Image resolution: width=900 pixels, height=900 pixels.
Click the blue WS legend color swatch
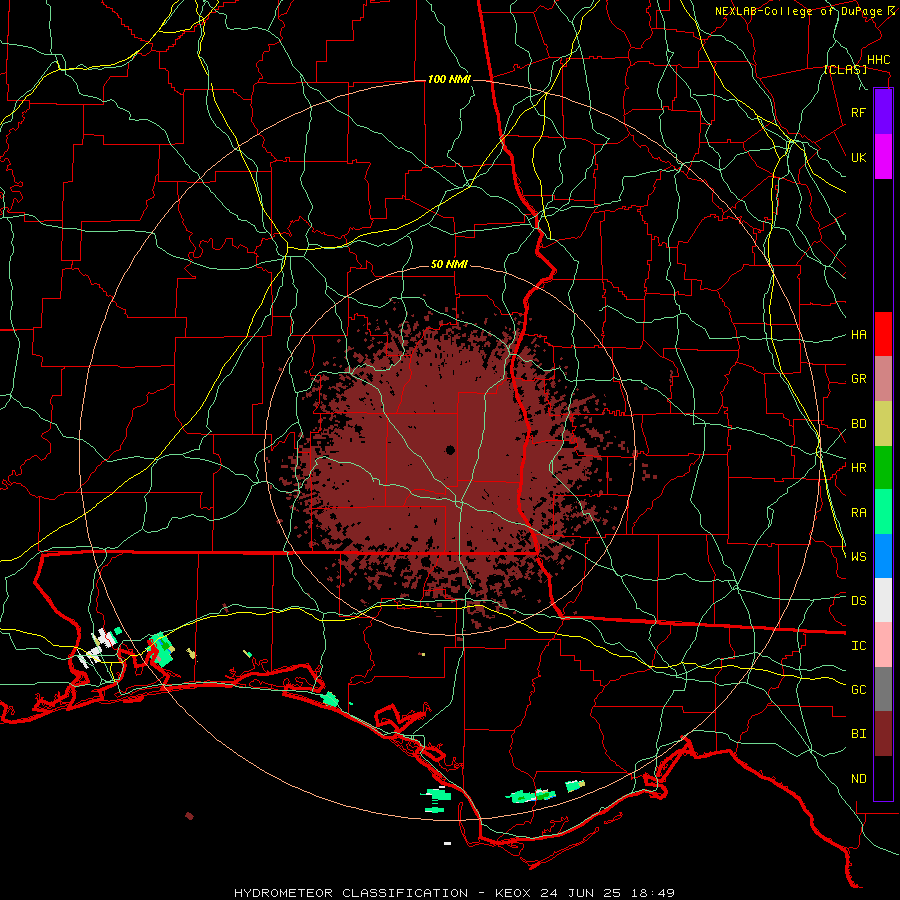tap(883, 556)
